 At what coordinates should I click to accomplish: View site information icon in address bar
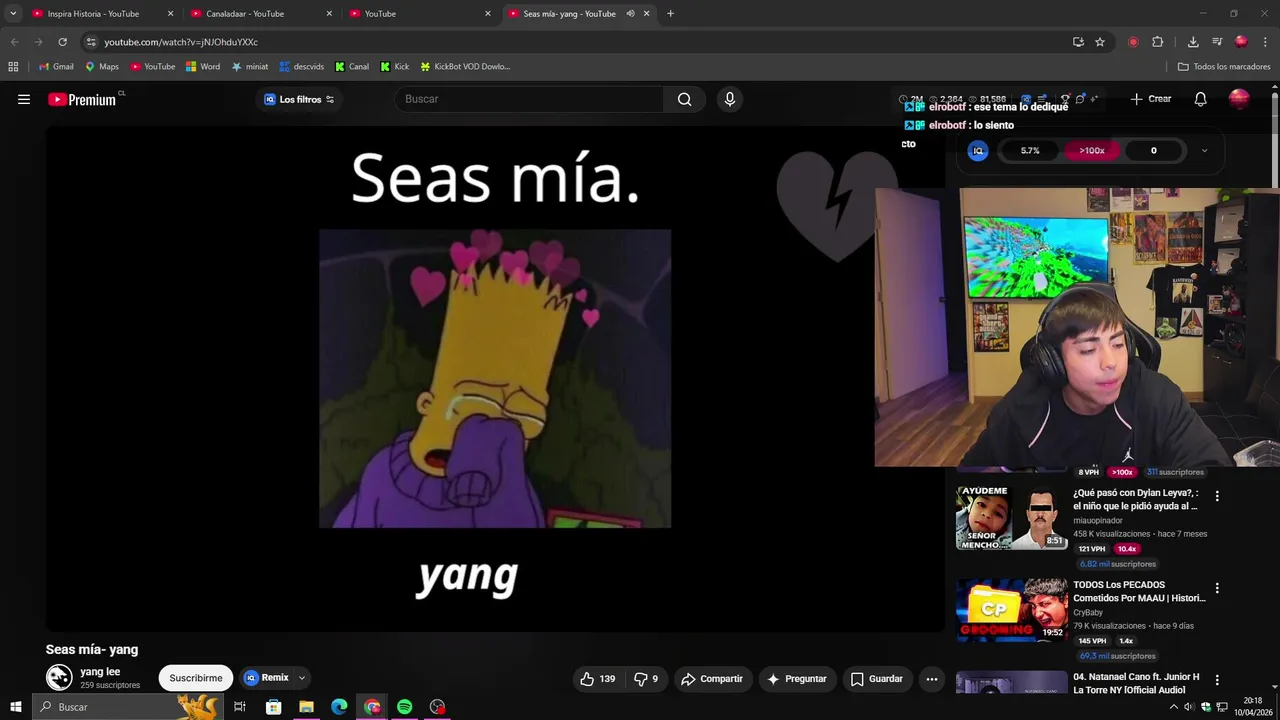[91, 42]
